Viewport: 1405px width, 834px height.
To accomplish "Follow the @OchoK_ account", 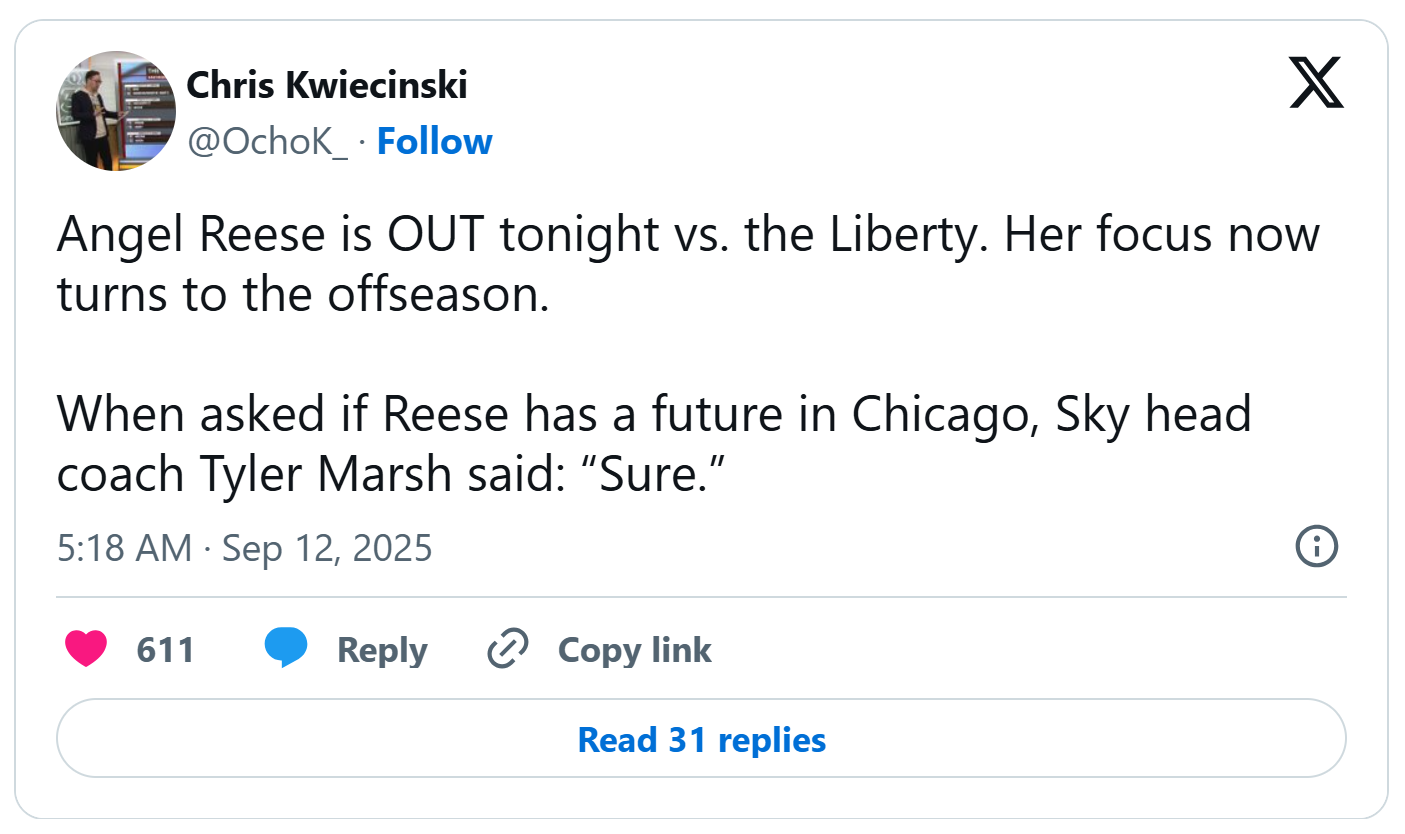I will [434, 142].
